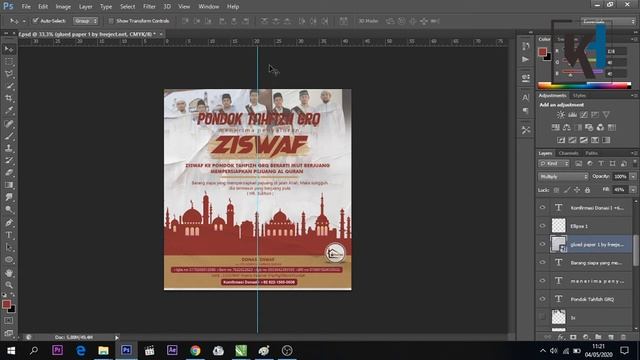Open the Layers panel flyout menu
Image resolution: width=640 pixels, height=360 pixels.
(x=634, y=153)
